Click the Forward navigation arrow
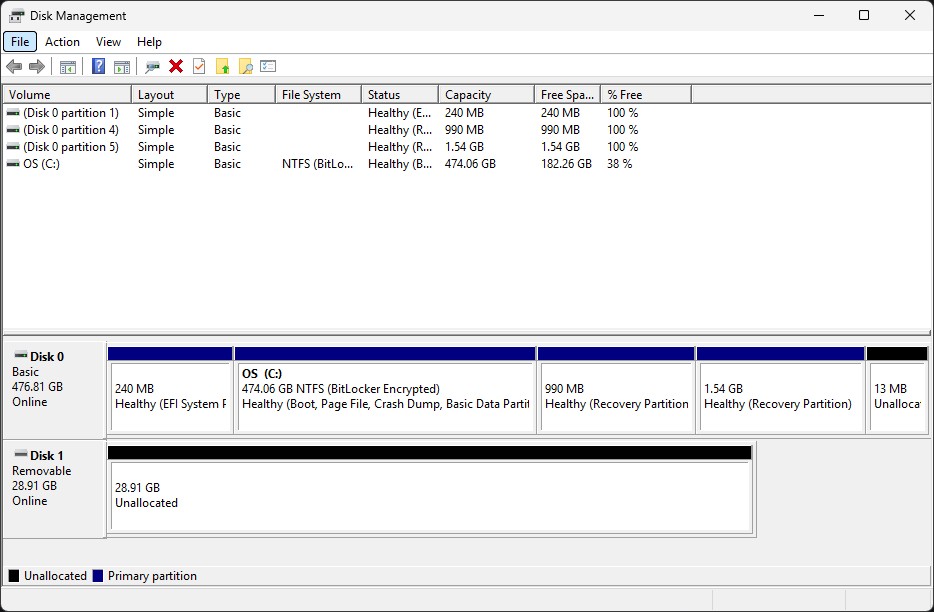934x612 pixels. point(35,66)
